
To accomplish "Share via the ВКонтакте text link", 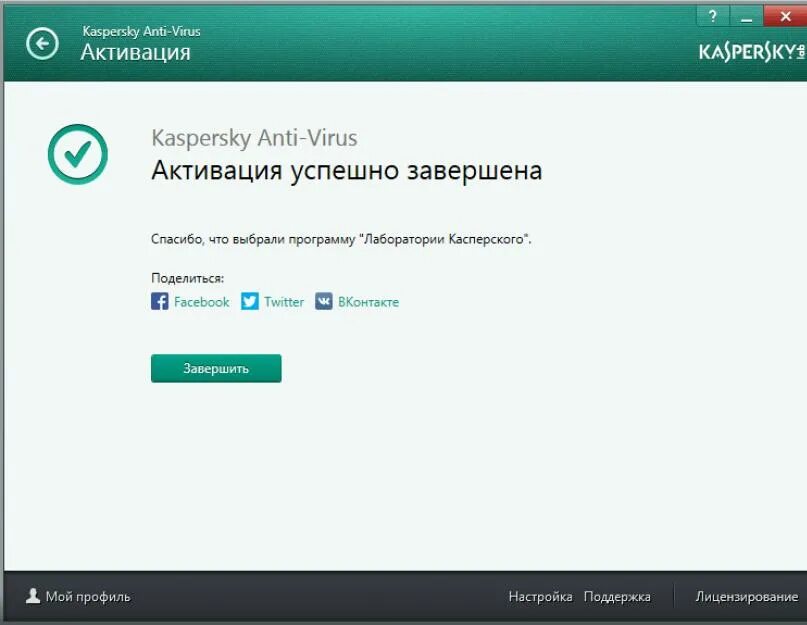I will (368, 302).
